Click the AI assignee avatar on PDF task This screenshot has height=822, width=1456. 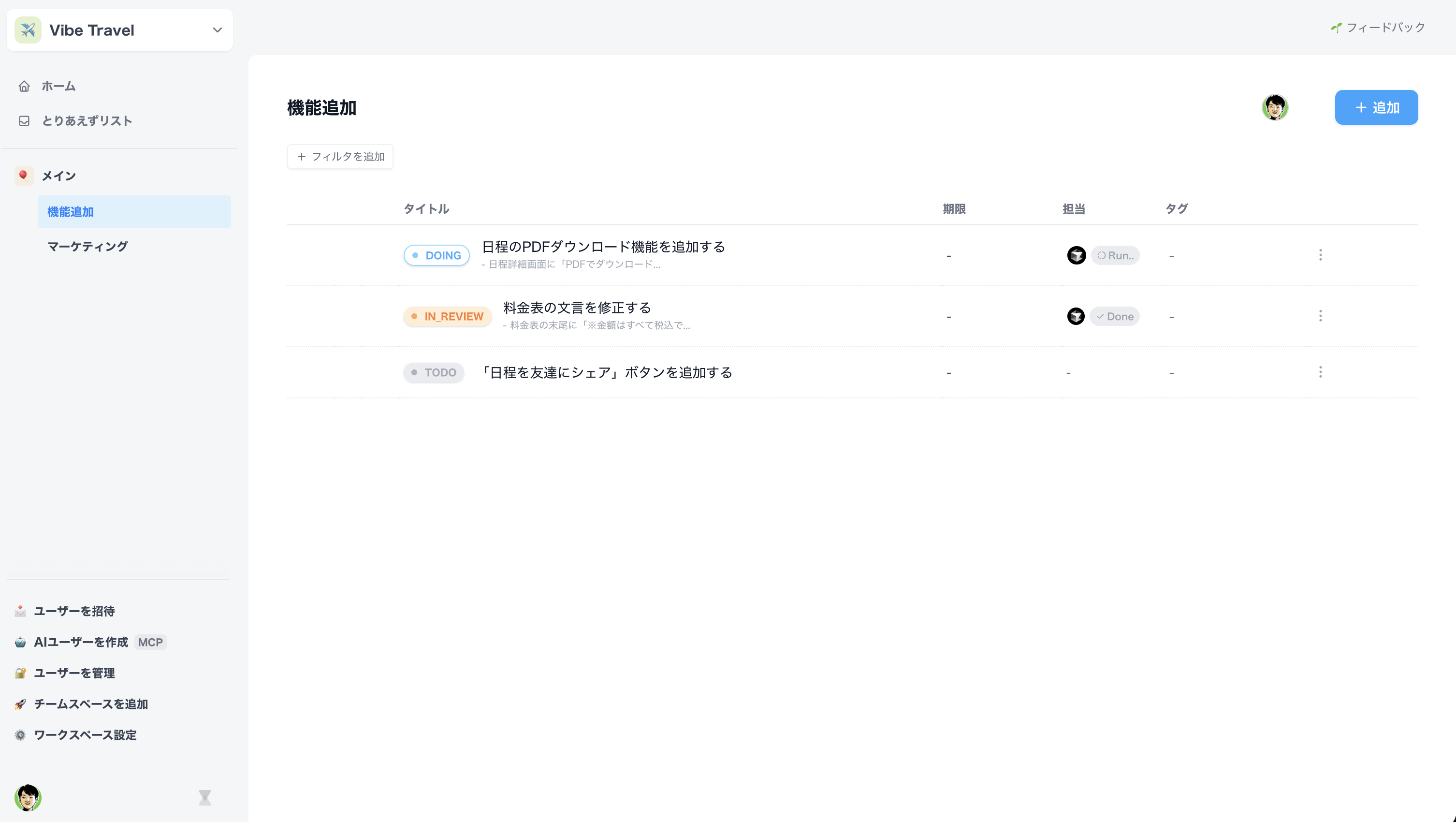pyautogui.click(x=1076, y=255)
